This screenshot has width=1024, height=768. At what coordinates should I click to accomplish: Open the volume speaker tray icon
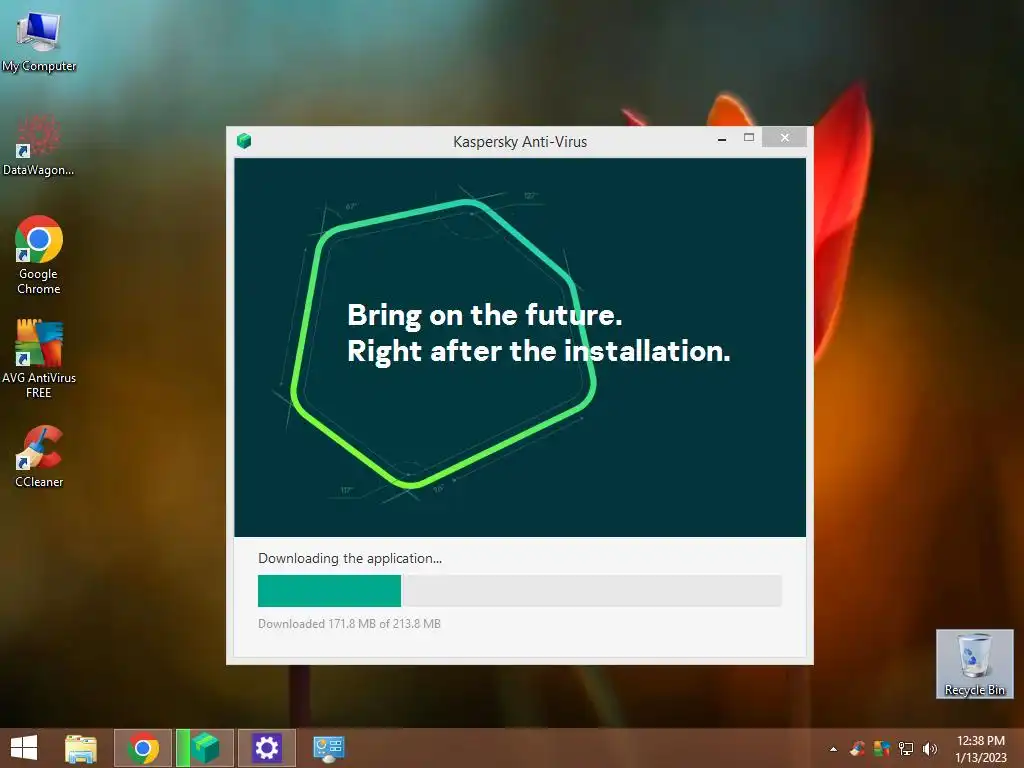(930, 748)
